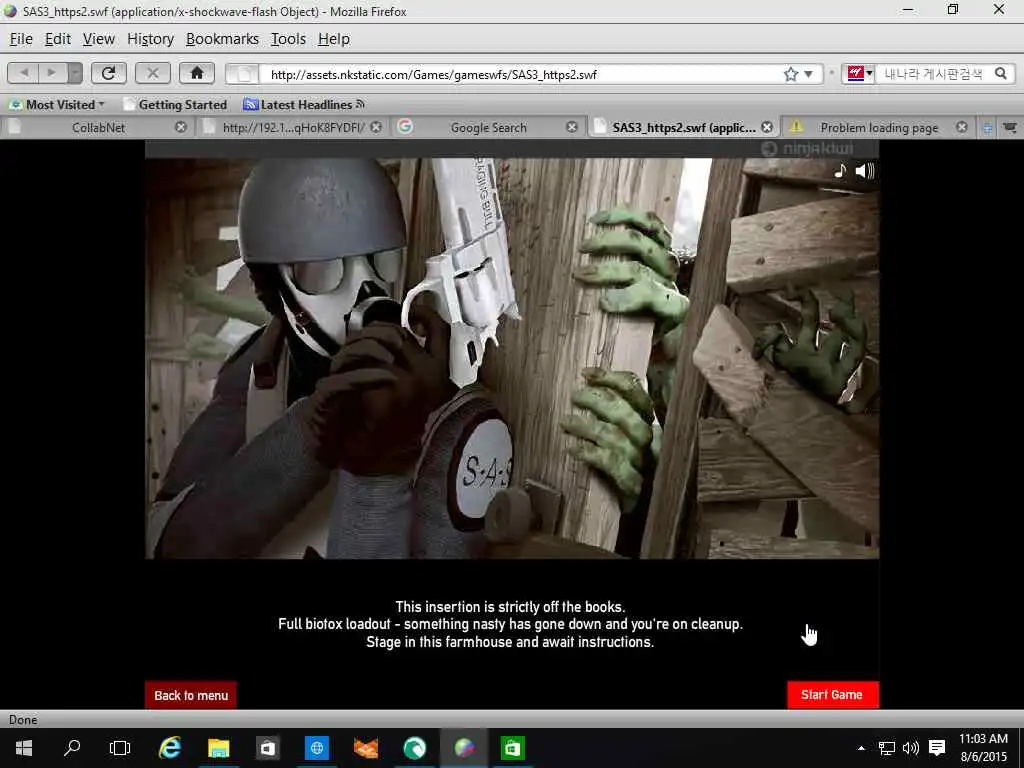Open the Windows Start menu
The image size is (1024, 768).
(x=24, y=748)
